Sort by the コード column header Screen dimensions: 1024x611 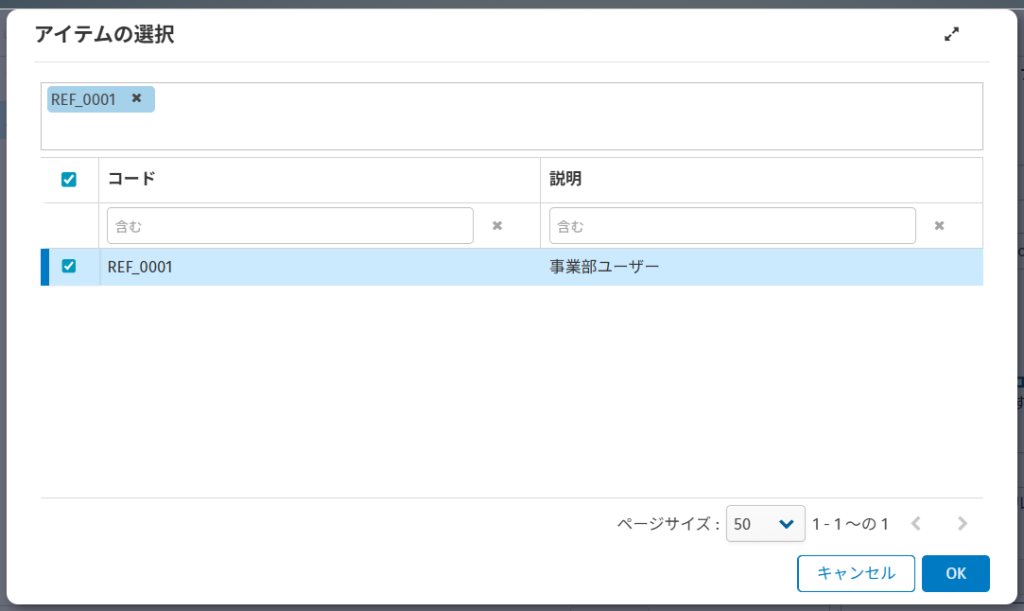click(131, 180)
